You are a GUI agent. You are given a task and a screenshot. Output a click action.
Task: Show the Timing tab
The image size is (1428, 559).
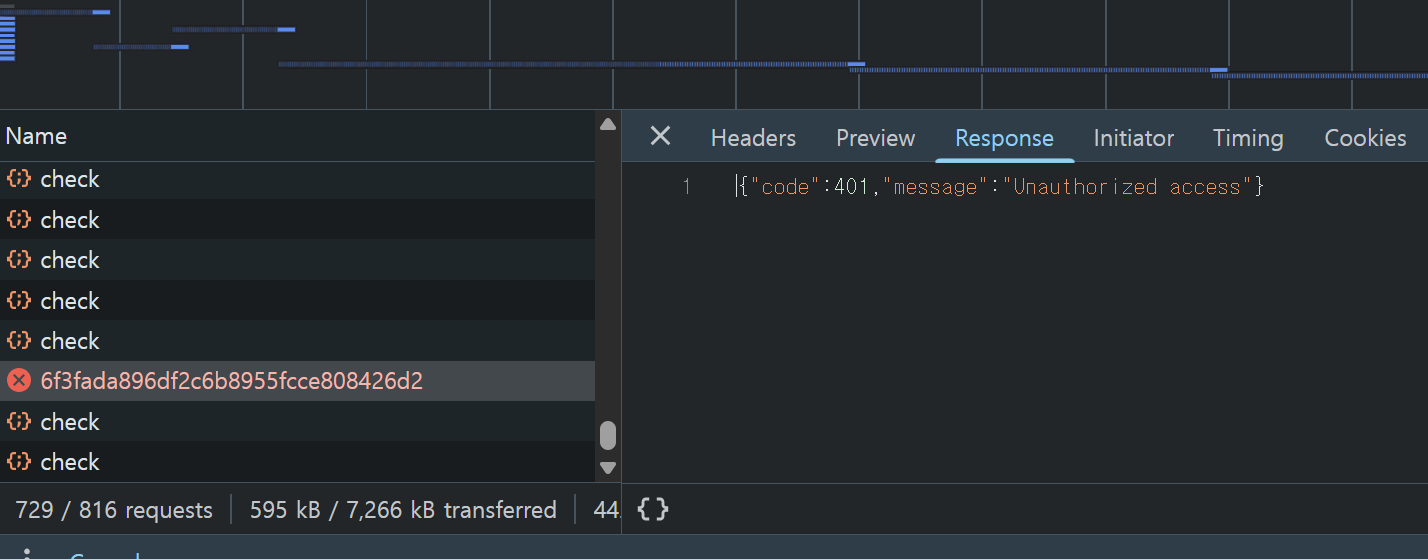(x=1247, y=138)
